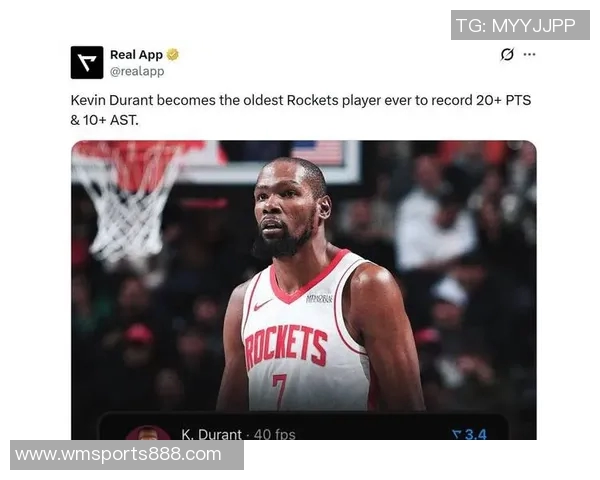This screenshot has width=600, height=480.
Task: Click the K. Durant 40 fps label
Action: pyautogui.click(x=238, y=434)
